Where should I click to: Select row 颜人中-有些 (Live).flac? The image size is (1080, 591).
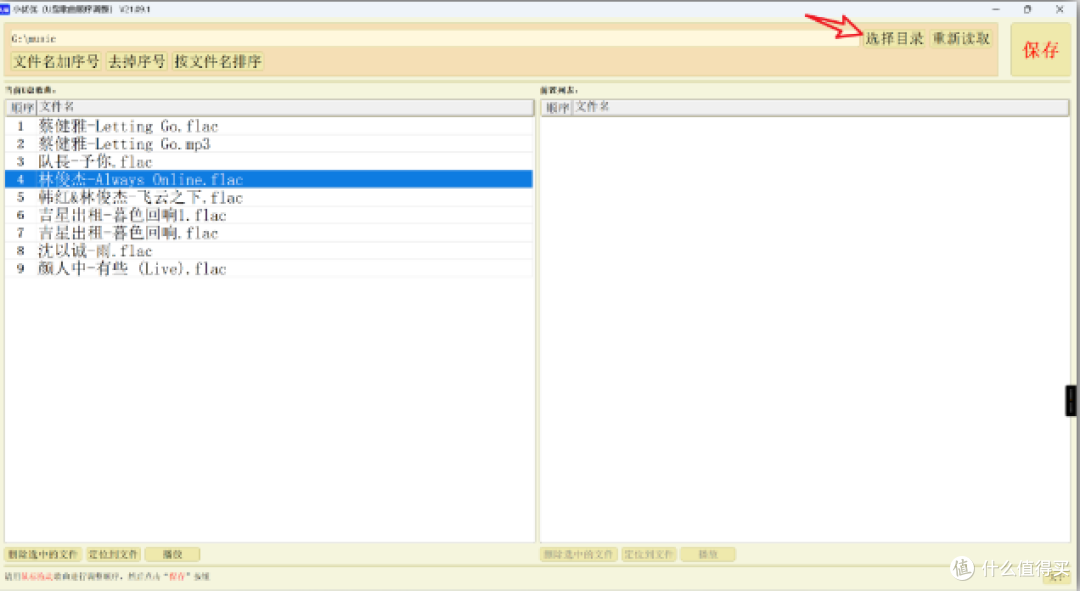point(269,269)
